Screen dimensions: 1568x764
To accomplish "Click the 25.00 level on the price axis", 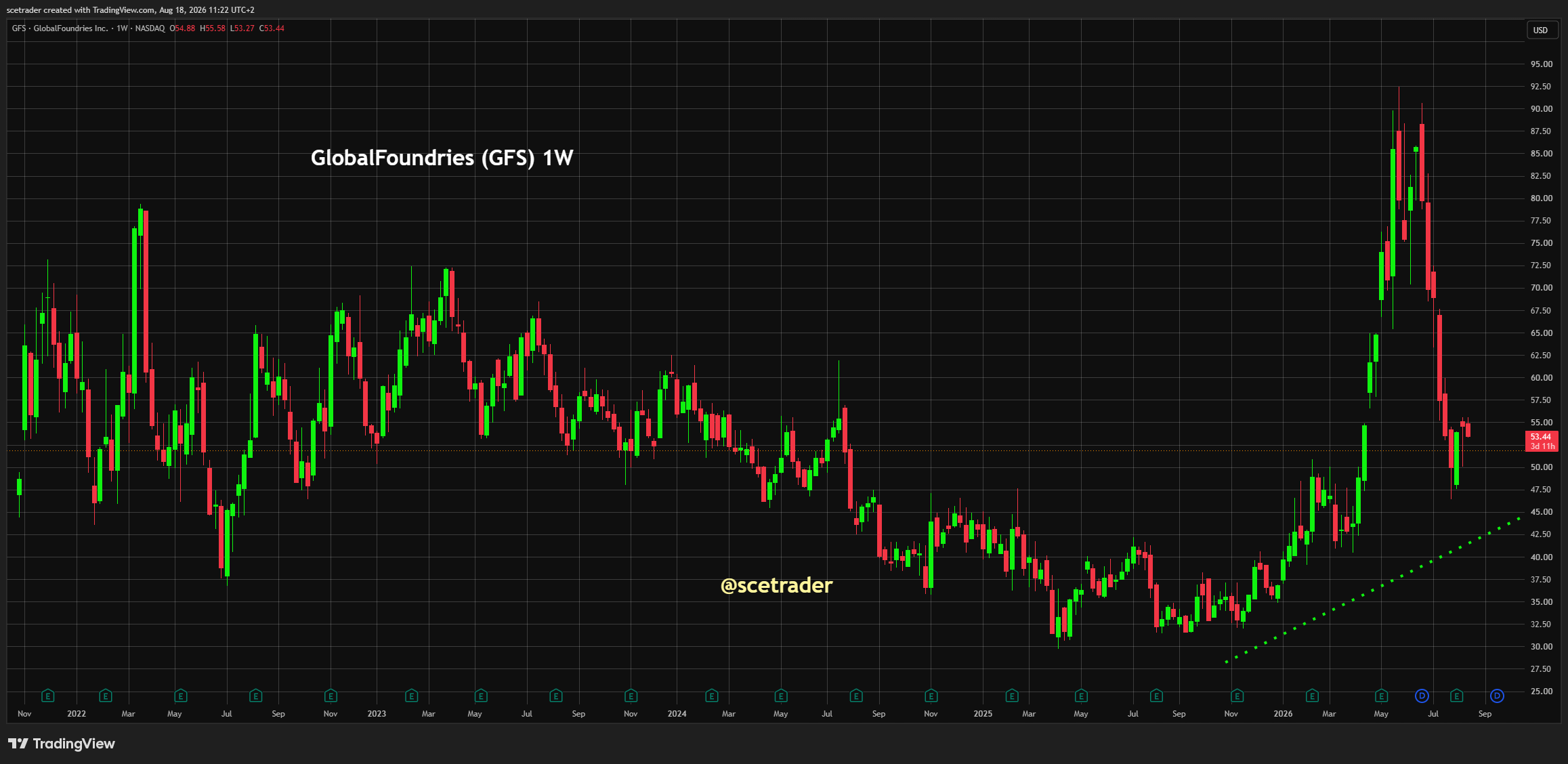I will tap(1542, 692).
